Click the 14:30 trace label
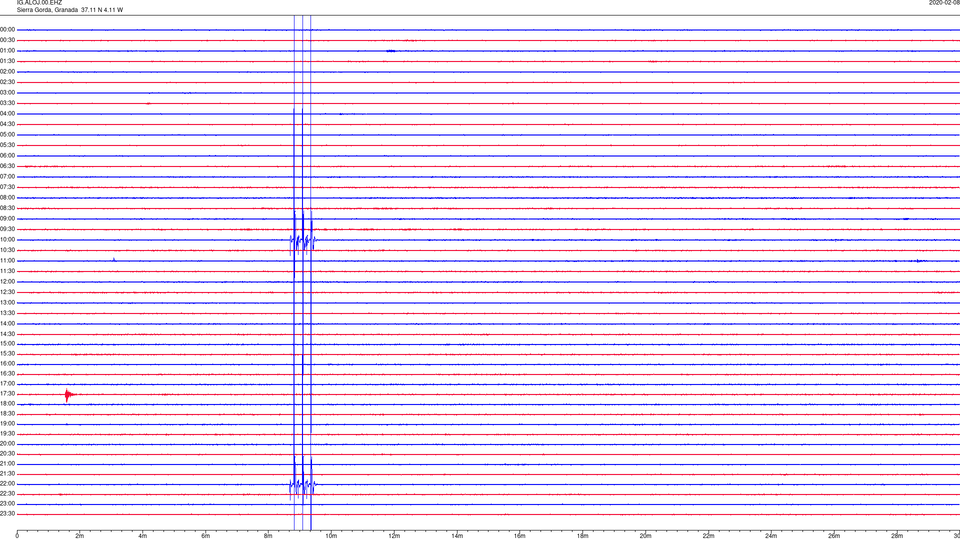Viewport: 960px width, 540px height. pyautogui.click(x=7, y=334)
